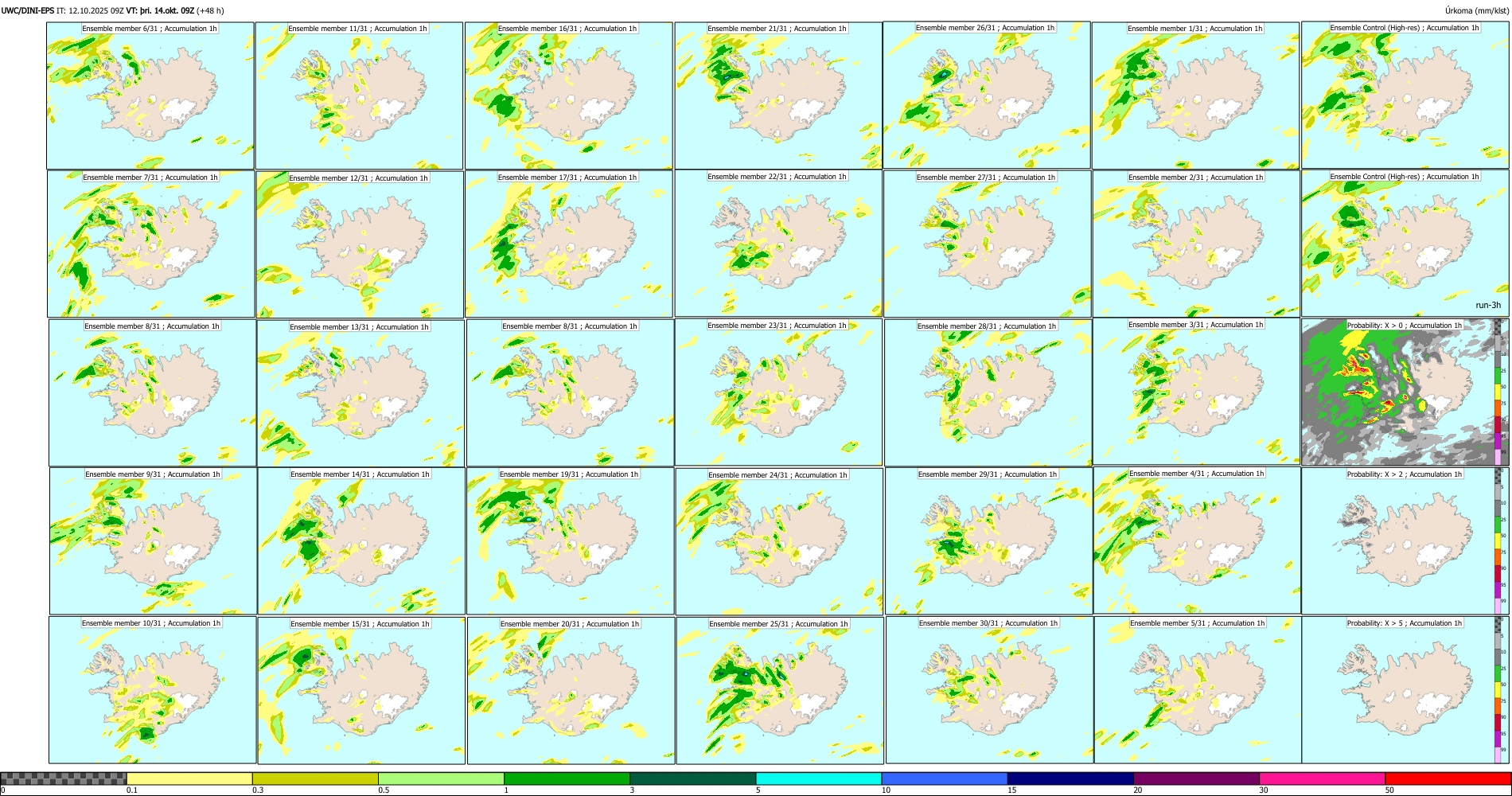
Task: Click the navy 15–20 legend swatch
Action: point(1070,778)
